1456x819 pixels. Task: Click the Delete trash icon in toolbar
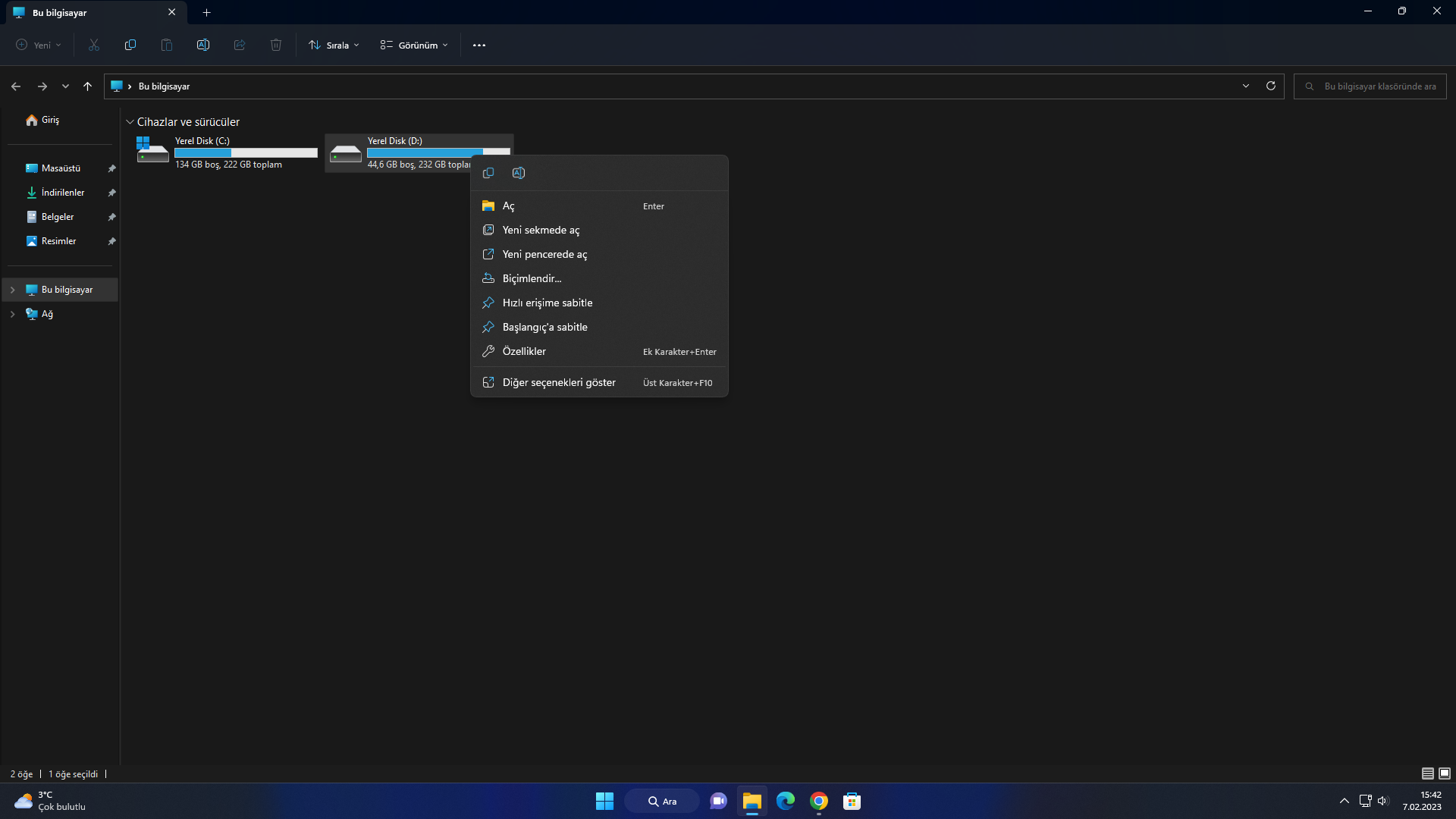coord(276,45)
